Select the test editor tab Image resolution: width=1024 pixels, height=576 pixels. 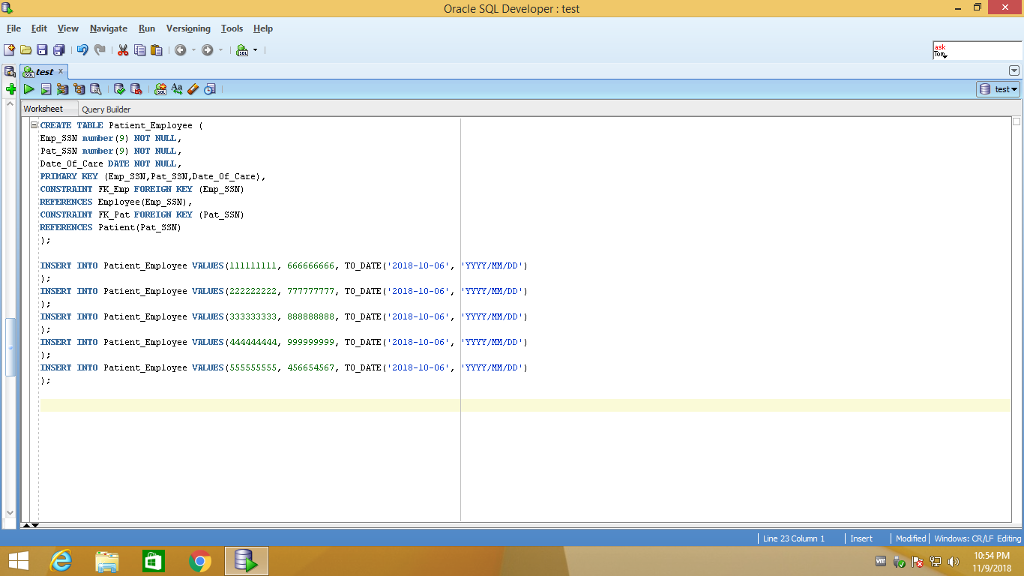44,72
